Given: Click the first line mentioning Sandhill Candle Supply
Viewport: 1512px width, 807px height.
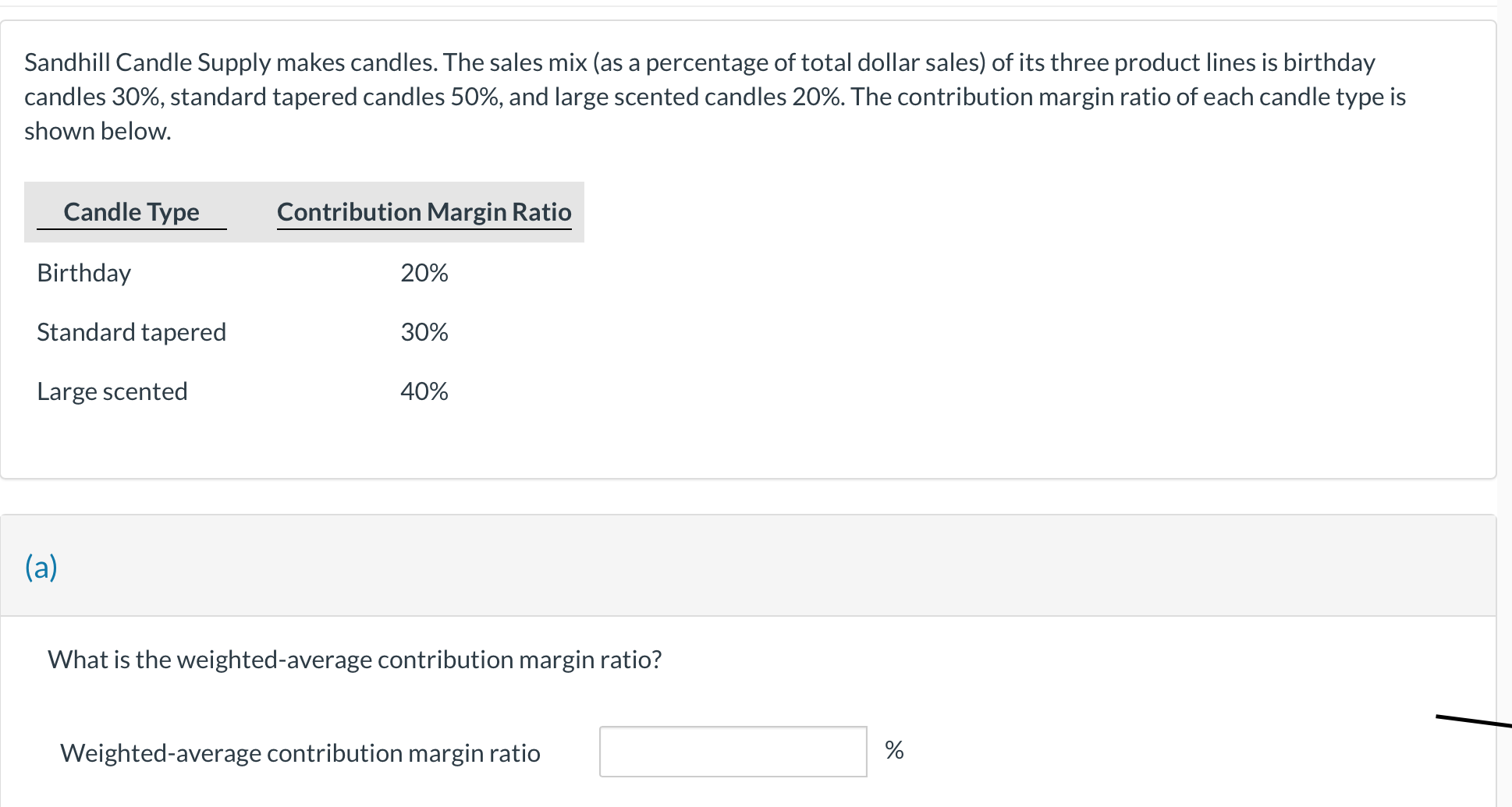Looking at the screenshot, I should [x=700, y=62].
